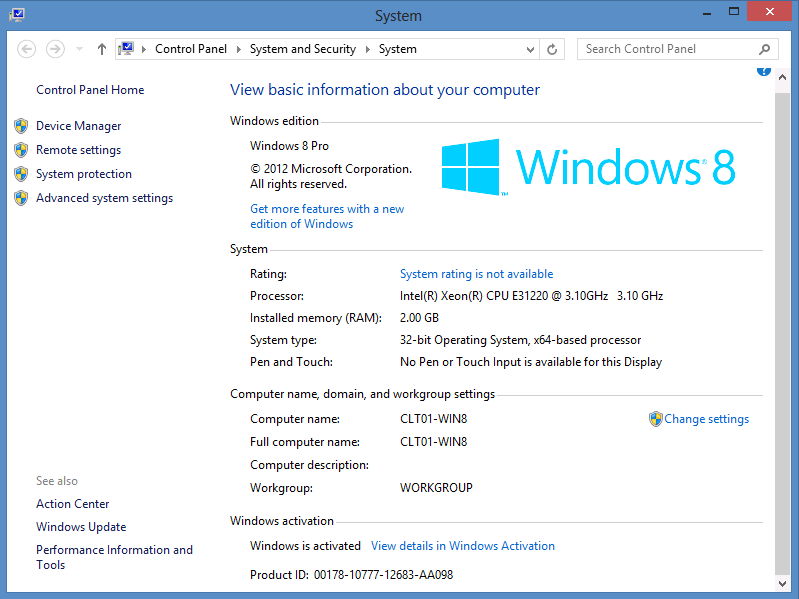The image size is (799, 599).
Task: Focus the Search Control Panel field
Action: pos(677,49)
